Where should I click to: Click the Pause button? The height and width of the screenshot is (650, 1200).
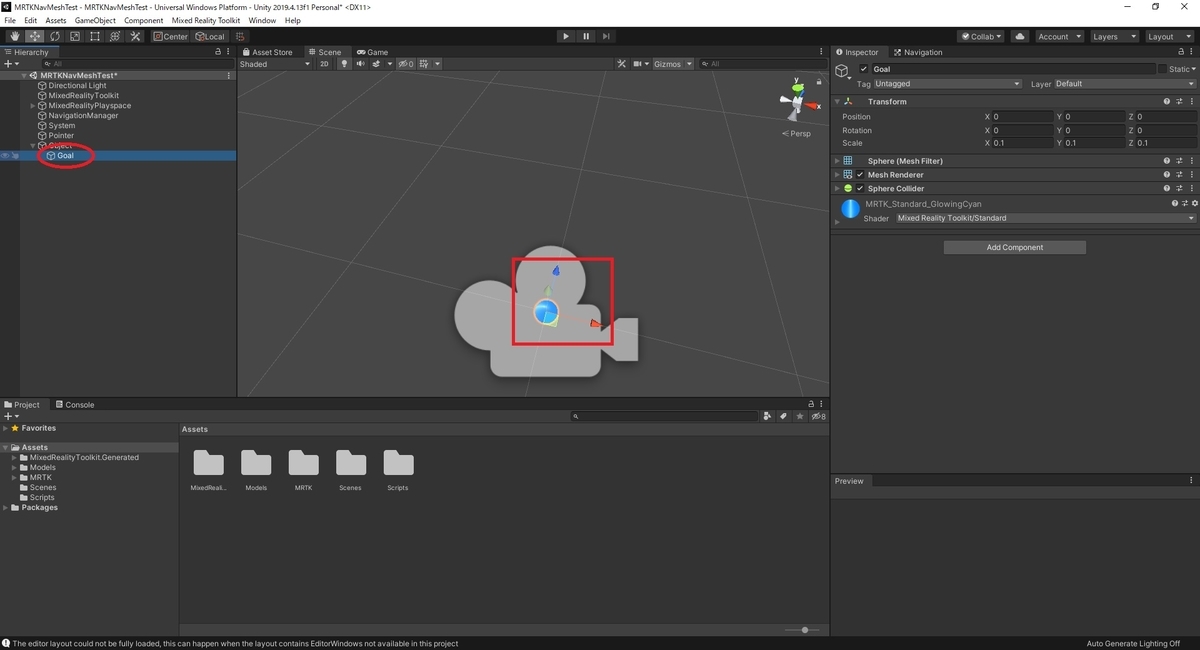586,37
